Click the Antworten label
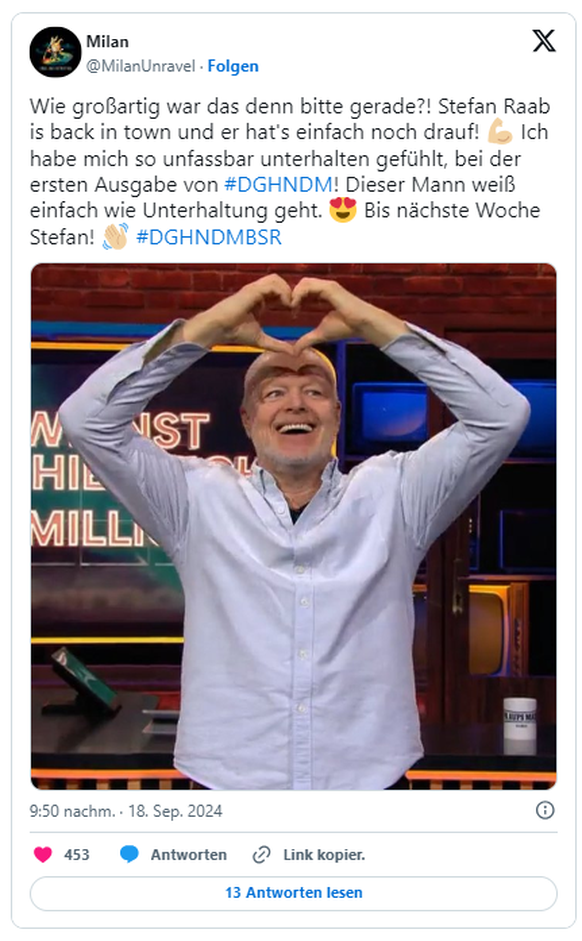Viewport: 582px width, 941px height. pos(188,855)
